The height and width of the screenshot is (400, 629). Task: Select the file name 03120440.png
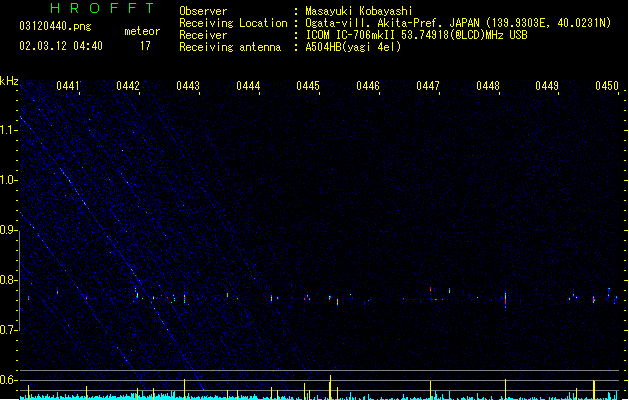coord(55,26)
